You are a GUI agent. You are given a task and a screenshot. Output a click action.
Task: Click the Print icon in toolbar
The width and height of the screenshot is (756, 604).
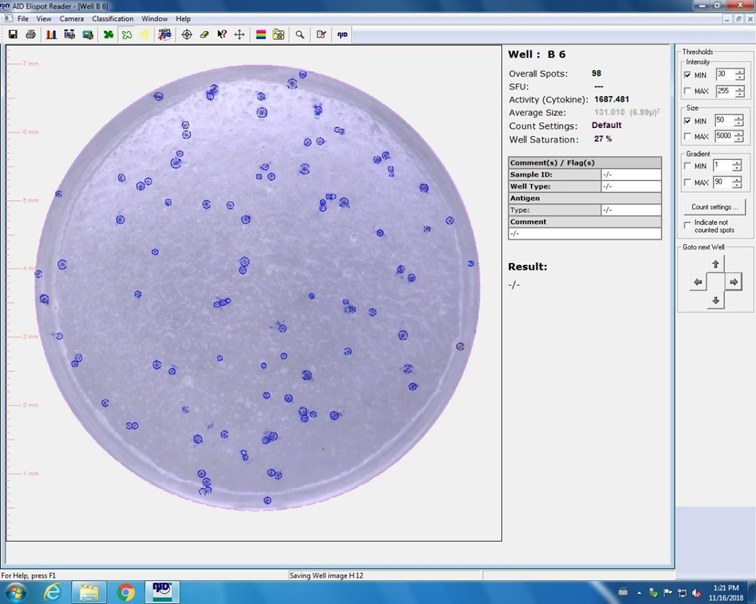pyautogui.click(x=31, y=34)
